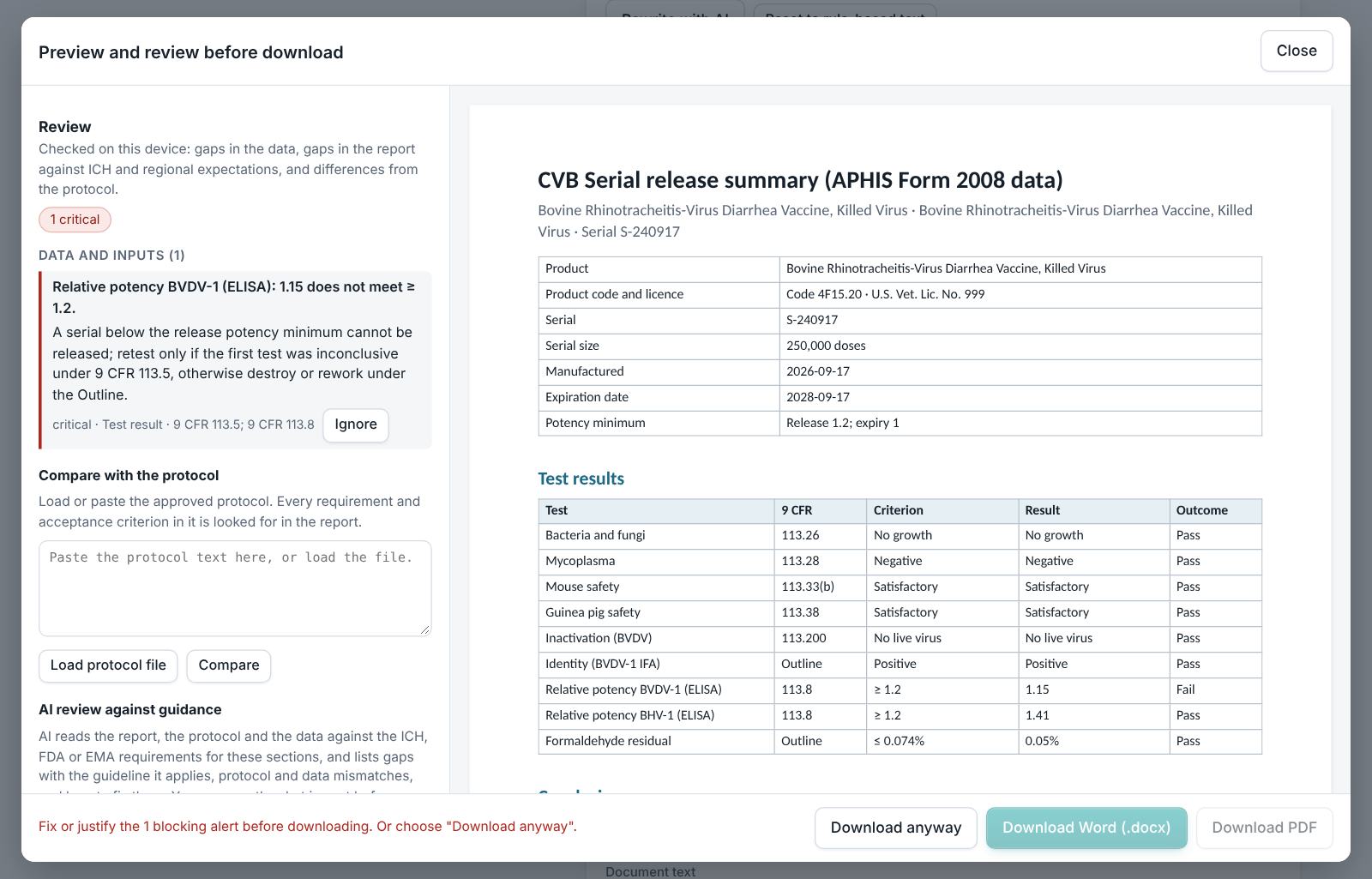Click the 'Mouse safety' test name
This screenshot has width=1372, height=879.
[582, 587]
